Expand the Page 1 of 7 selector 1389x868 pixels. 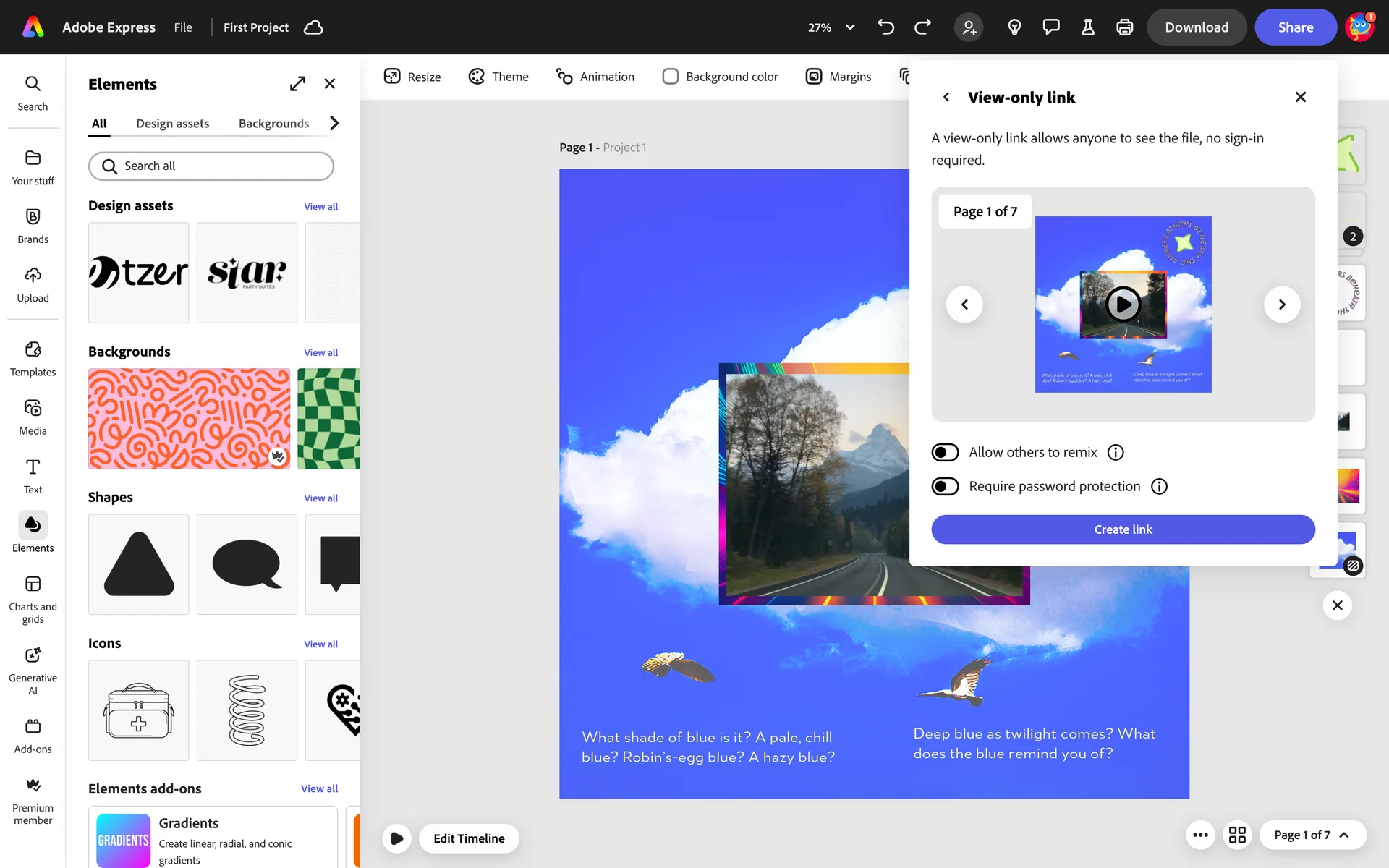pos(1312,835)
